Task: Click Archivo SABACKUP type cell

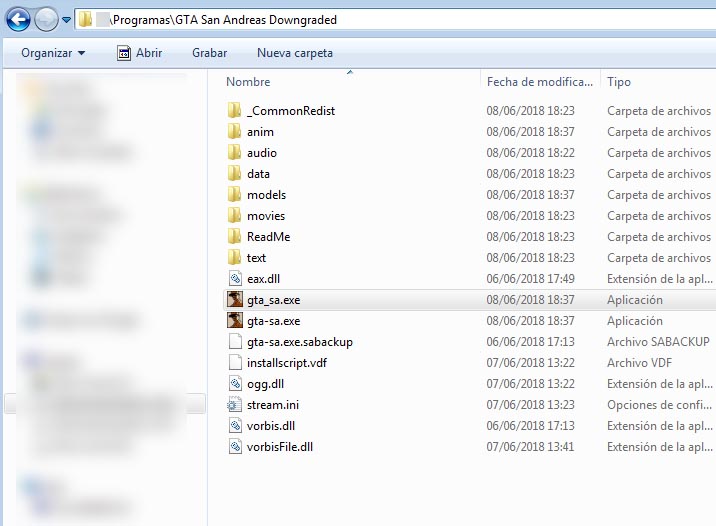Action: point(658,342)
